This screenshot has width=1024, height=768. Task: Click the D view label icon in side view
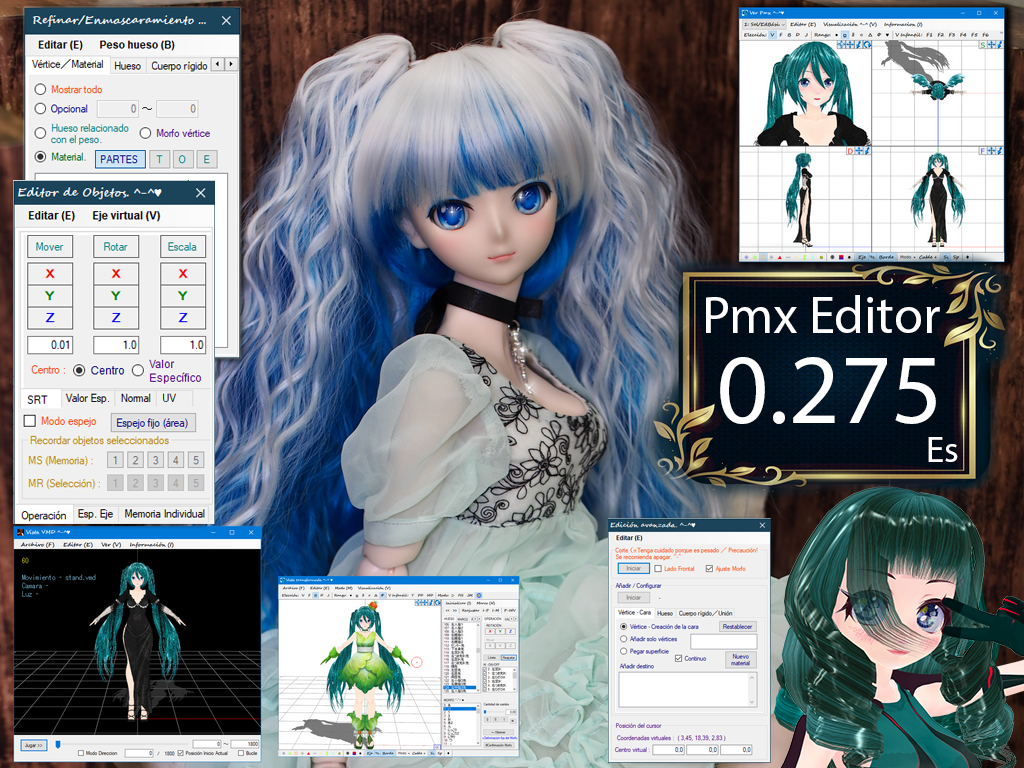(x=850, y=151)
